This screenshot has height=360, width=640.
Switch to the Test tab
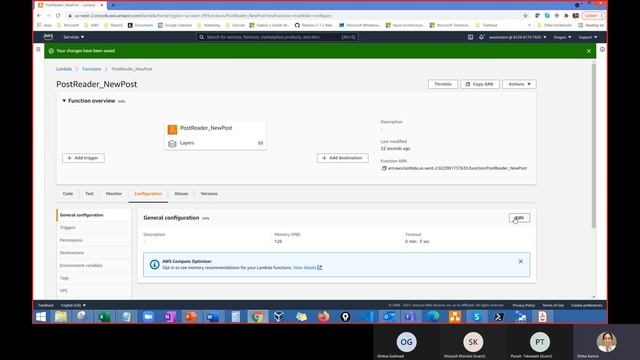pos(89,193)
